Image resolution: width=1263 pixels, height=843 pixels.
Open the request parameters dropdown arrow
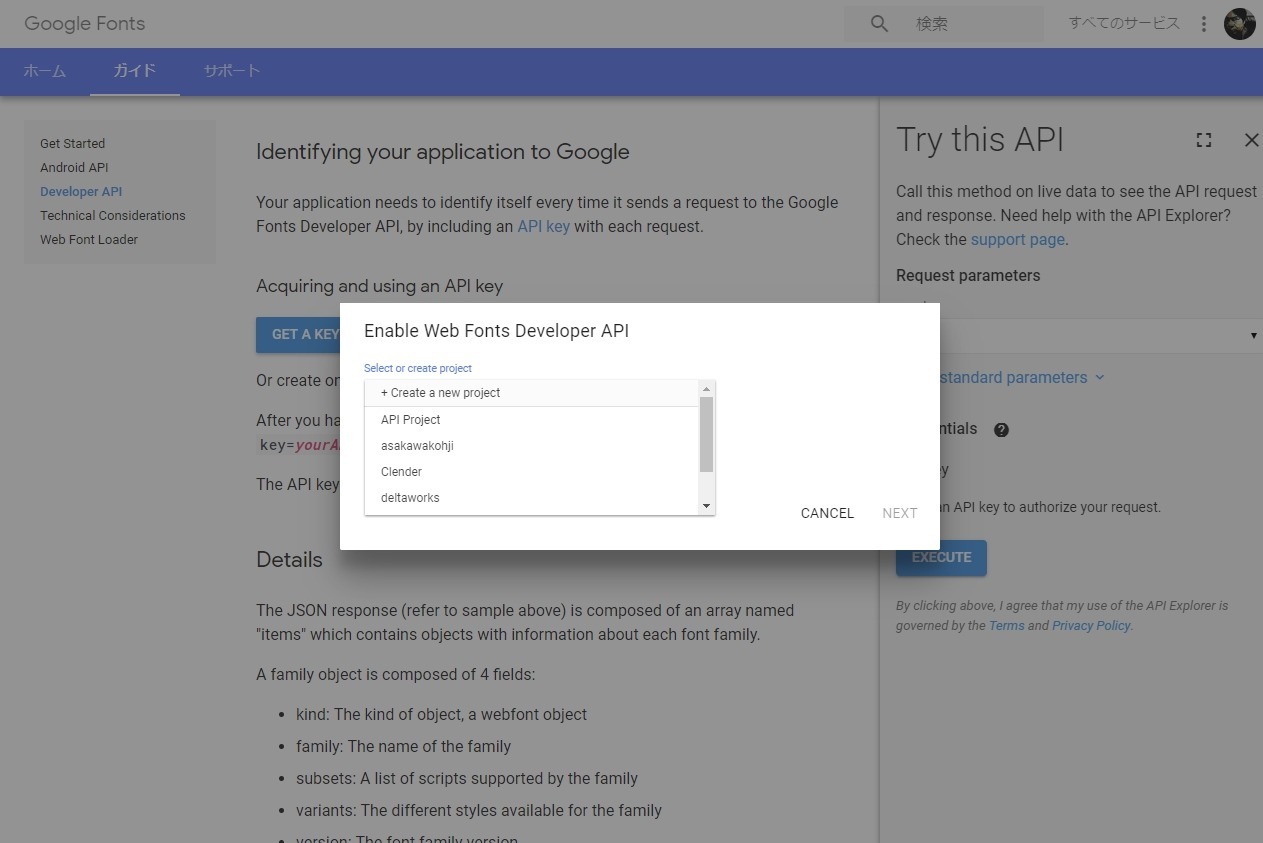[1253, 335]
